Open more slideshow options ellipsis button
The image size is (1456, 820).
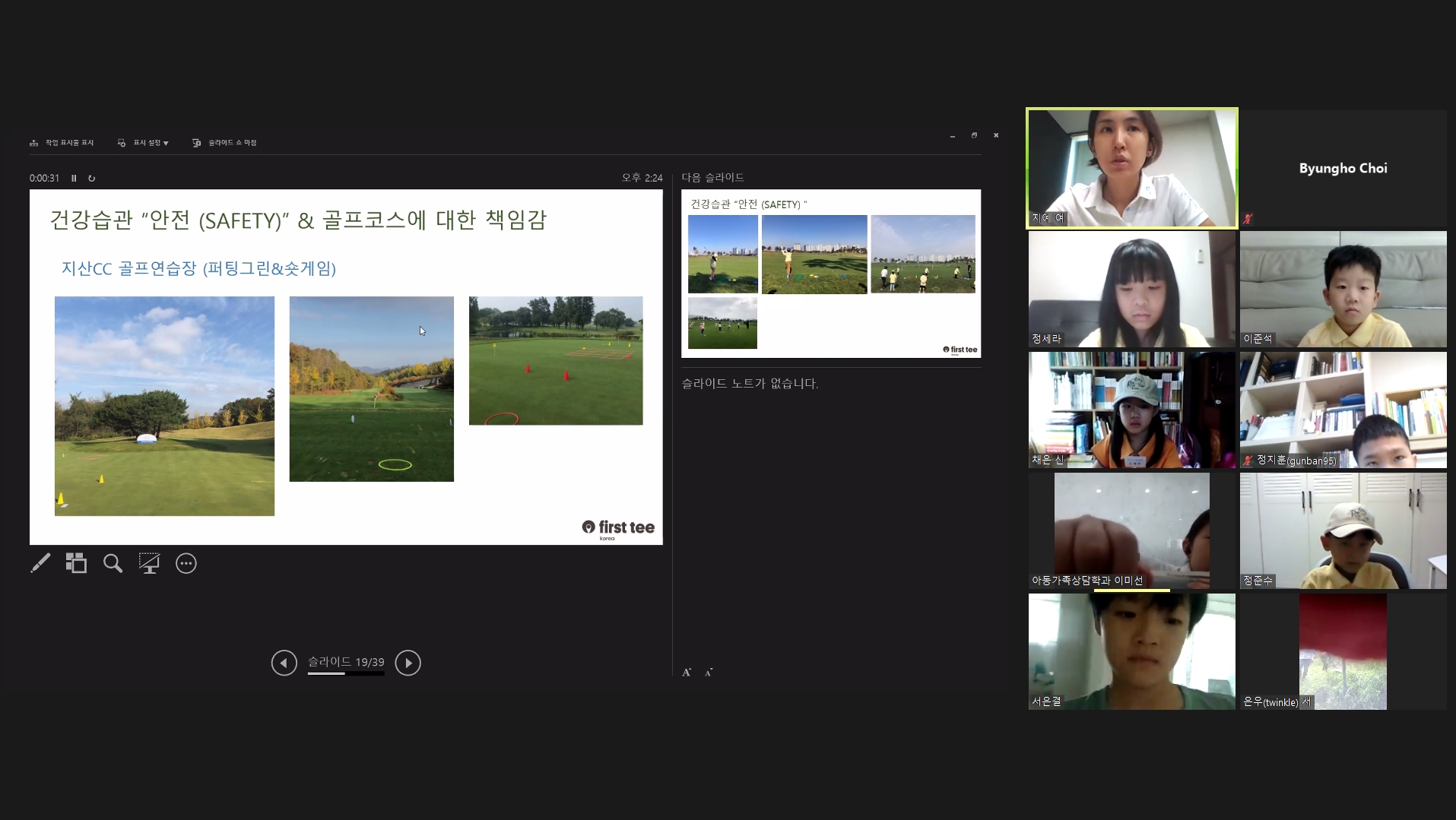[186, 563]
